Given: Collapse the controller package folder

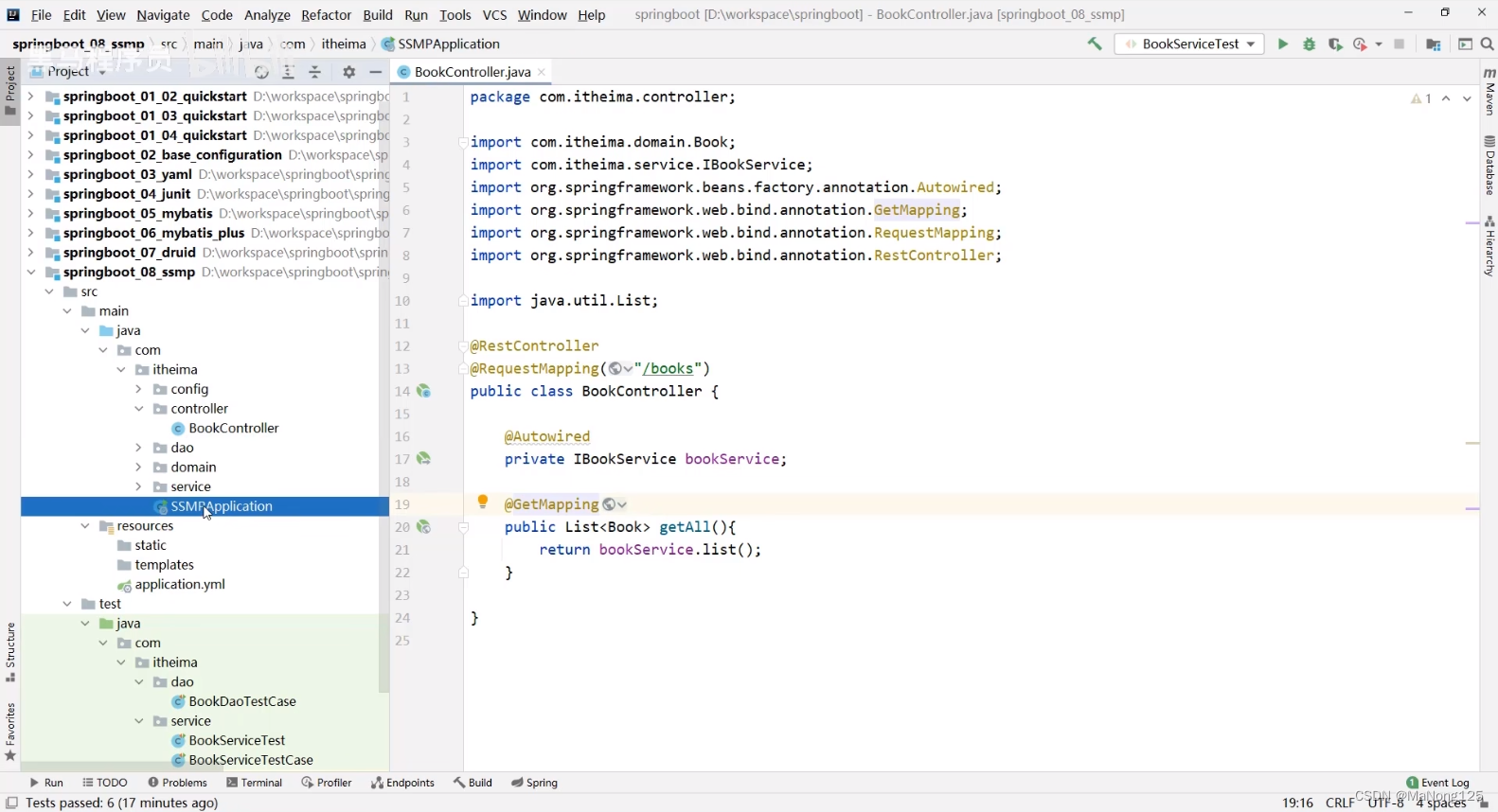Looking at the screenshot, I should click(138, 409).
